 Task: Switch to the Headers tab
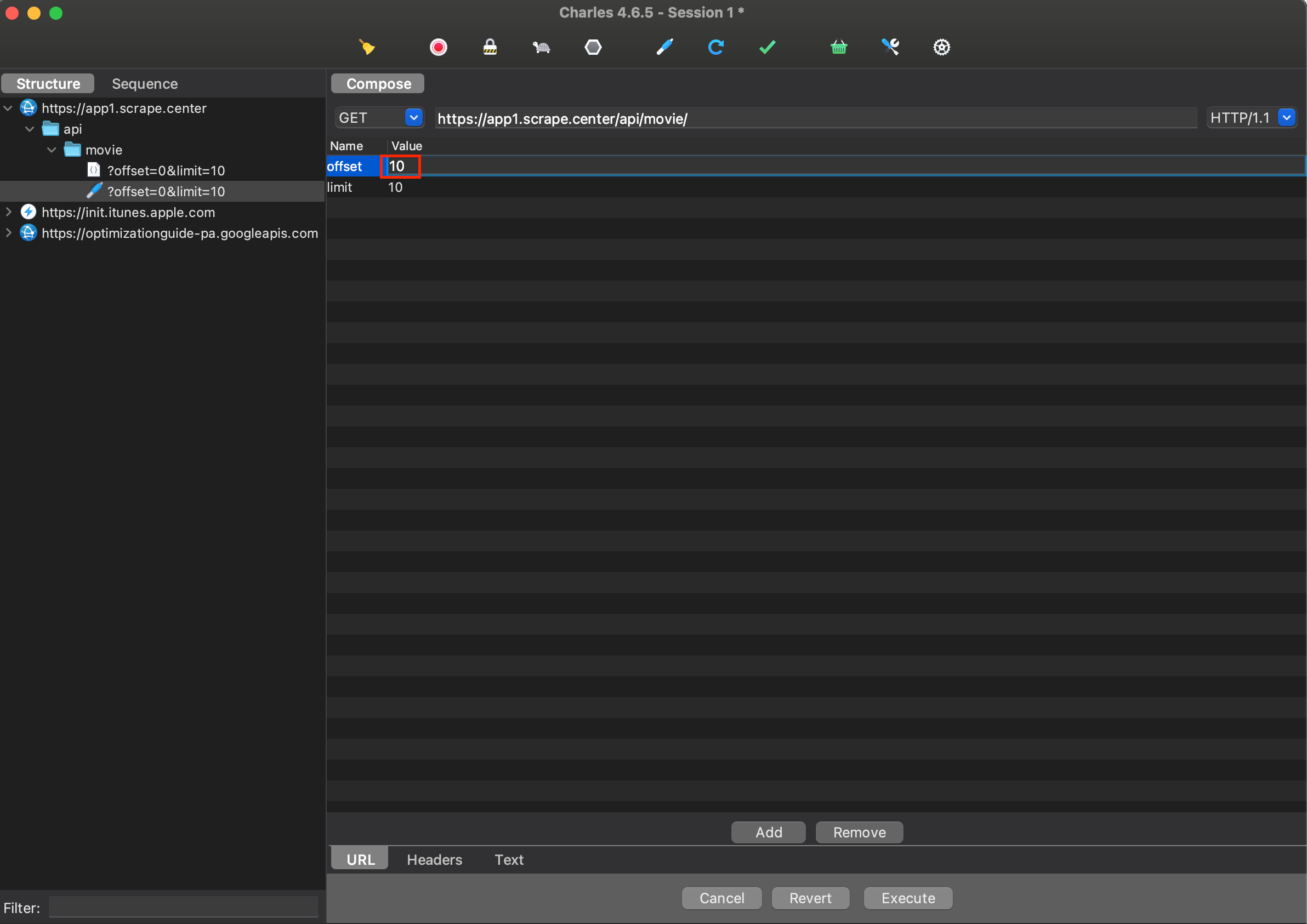pos(434,859)
